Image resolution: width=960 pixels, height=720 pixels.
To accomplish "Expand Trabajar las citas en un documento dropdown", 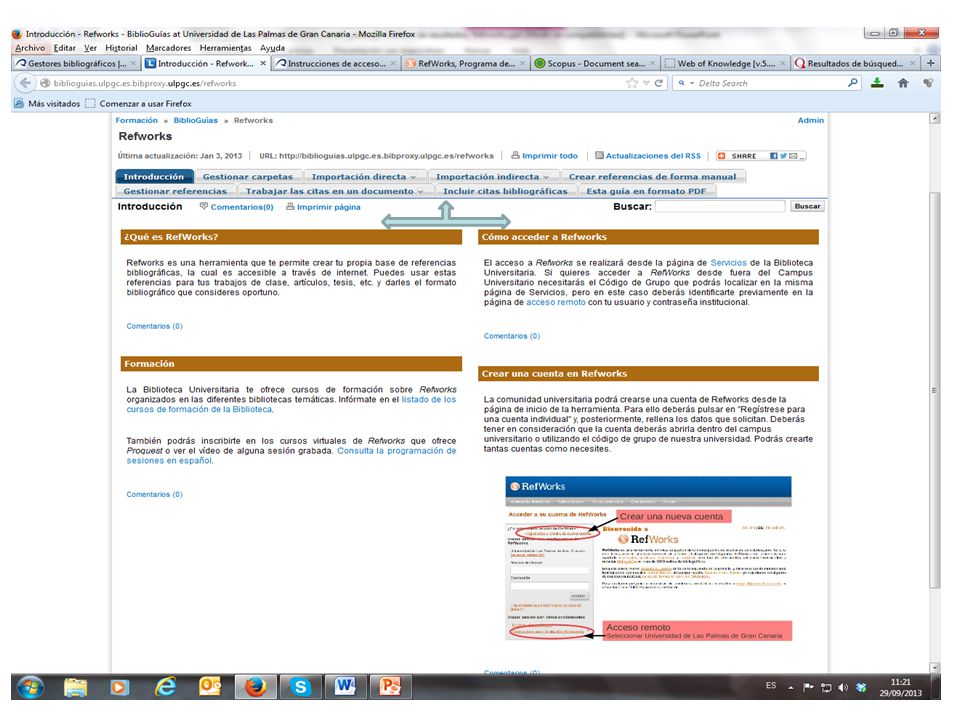I will point(420,192).
